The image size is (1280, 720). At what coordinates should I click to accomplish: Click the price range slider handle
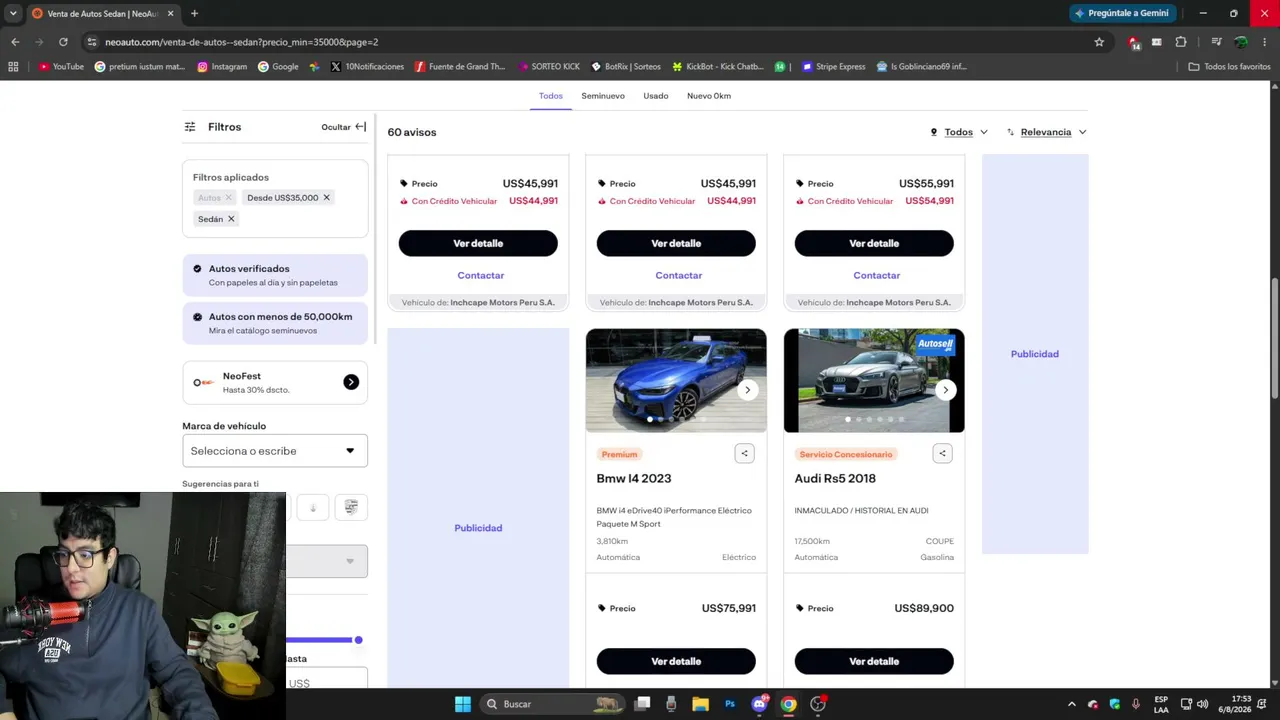[358, 640]
